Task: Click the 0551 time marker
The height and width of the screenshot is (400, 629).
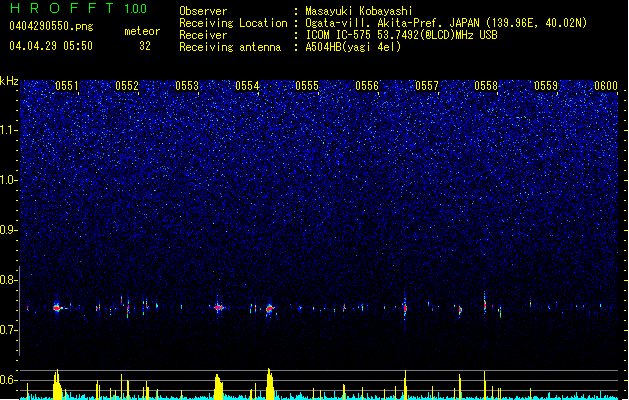Action: point(67,86)
